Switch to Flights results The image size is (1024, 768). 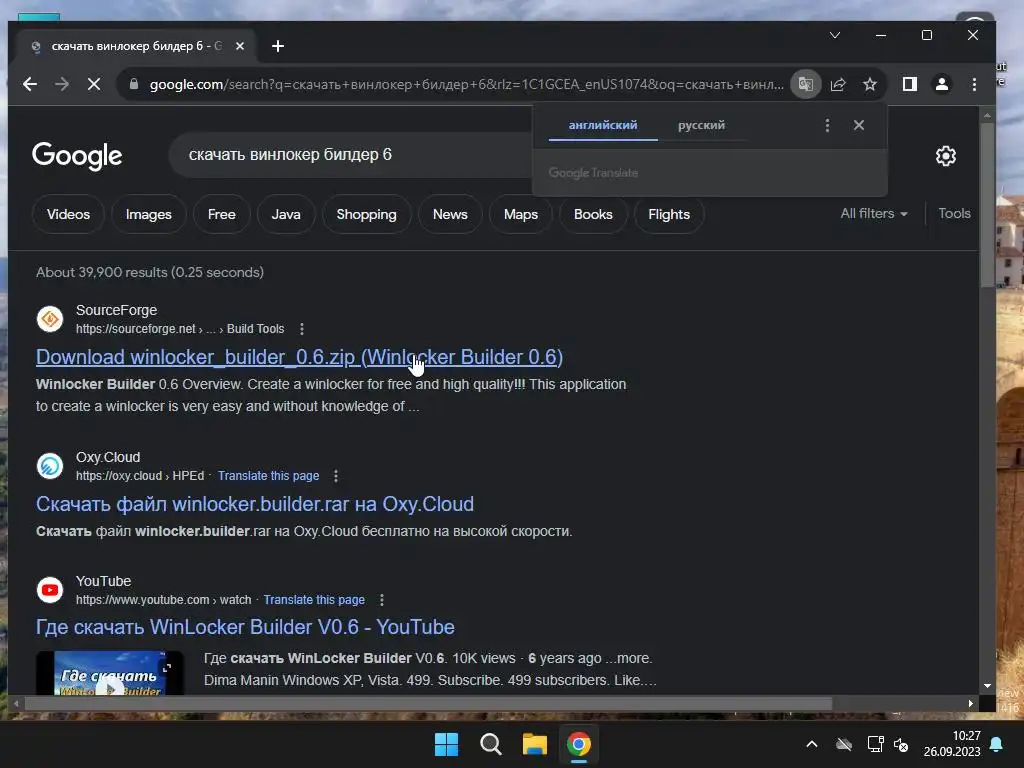tap(669, 214)
